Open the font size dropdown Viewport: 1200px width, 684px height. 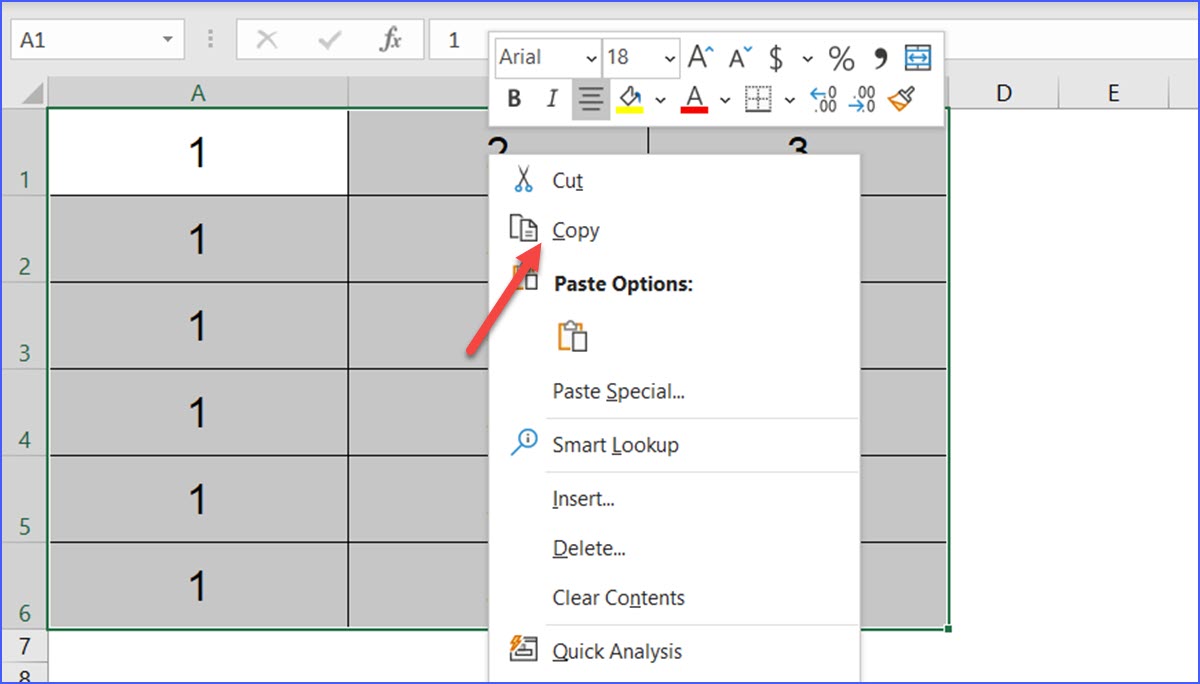pyautogui.click(x=668, y=57)
